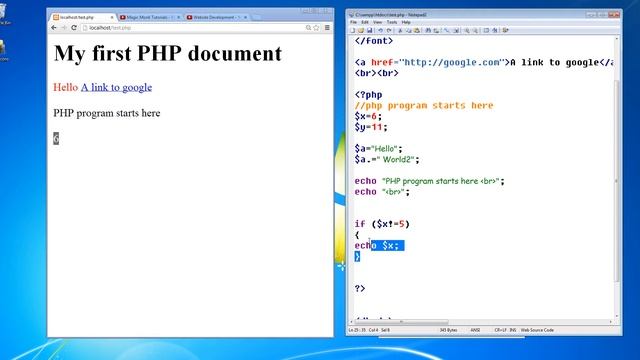Click the Zoom Out magnifier icon in Notepad2
The height and width of the screenshot is (360, 640).
pyautogui.click(x=476, y=30)
